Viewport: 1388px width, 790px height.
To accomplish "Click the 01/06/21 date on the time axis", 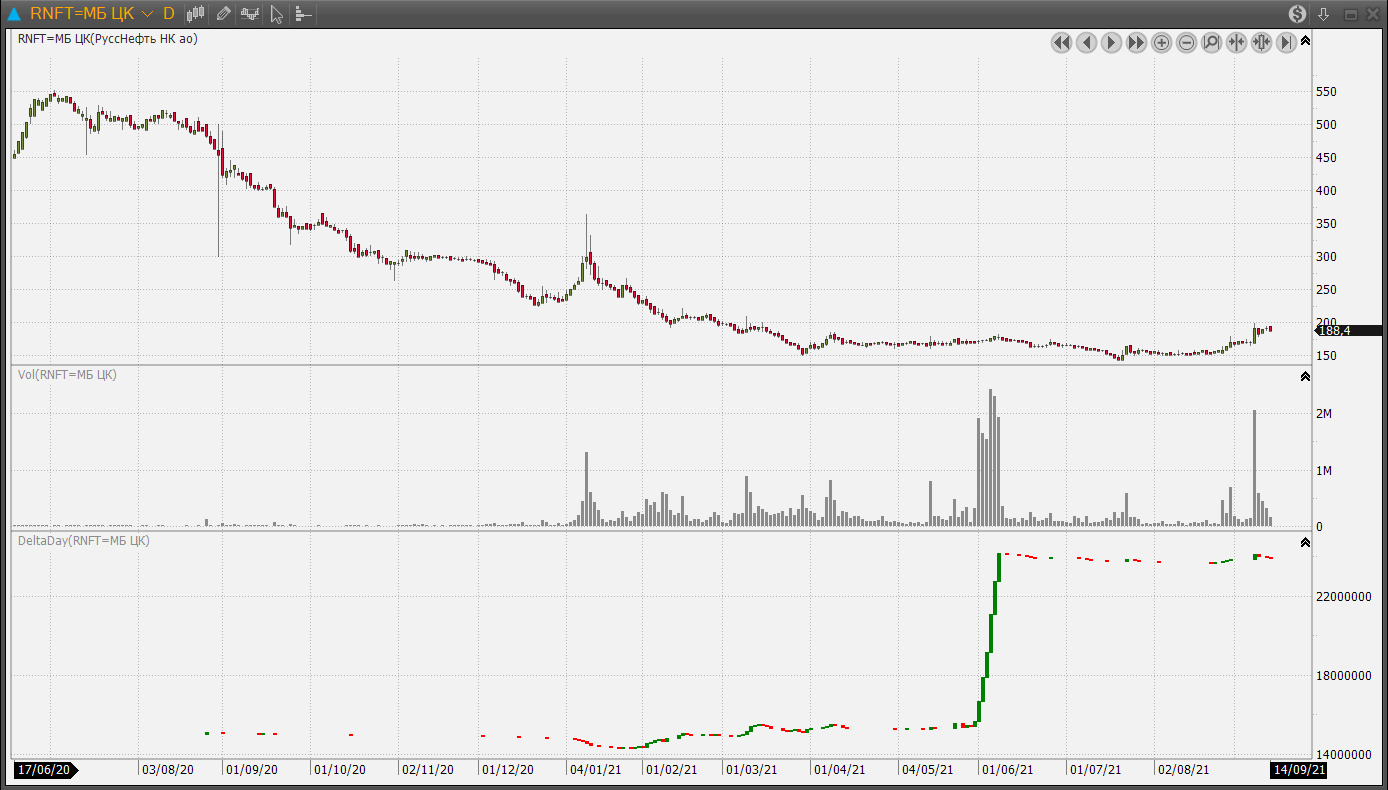I will tap(1007, 770).
